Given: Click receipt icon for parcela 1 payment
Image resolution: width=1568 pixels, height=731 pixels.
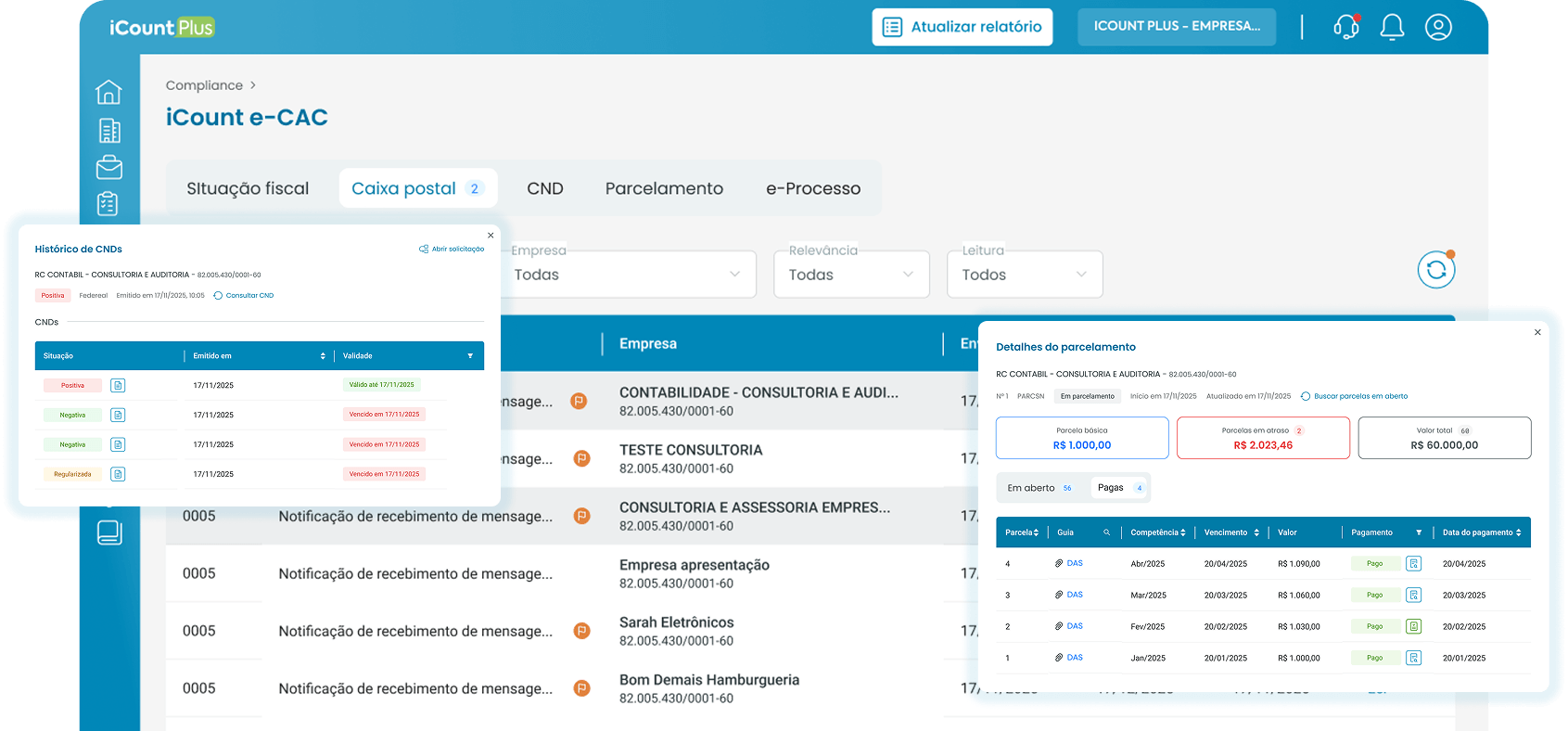Looking at the screenshot, I should point(1413,658).
